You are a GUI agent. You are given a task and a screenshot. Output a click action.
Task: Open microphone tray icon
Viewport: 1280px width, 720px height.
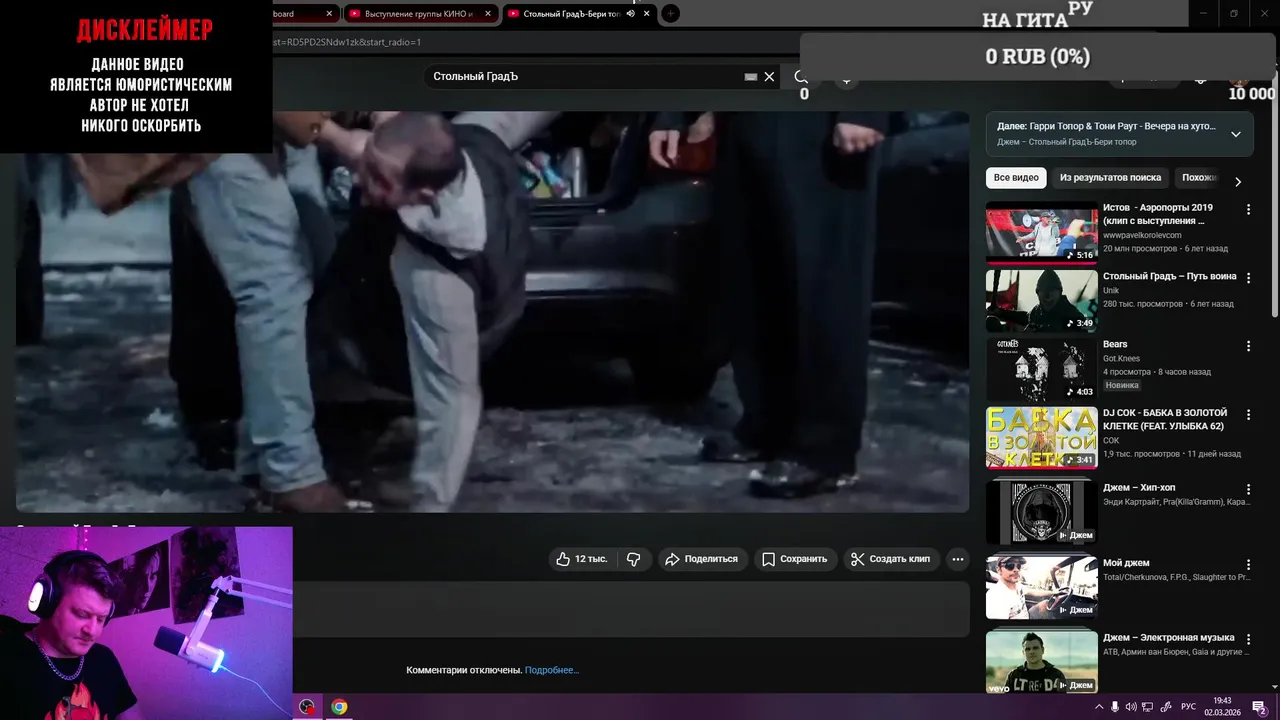pos(1116,707)
